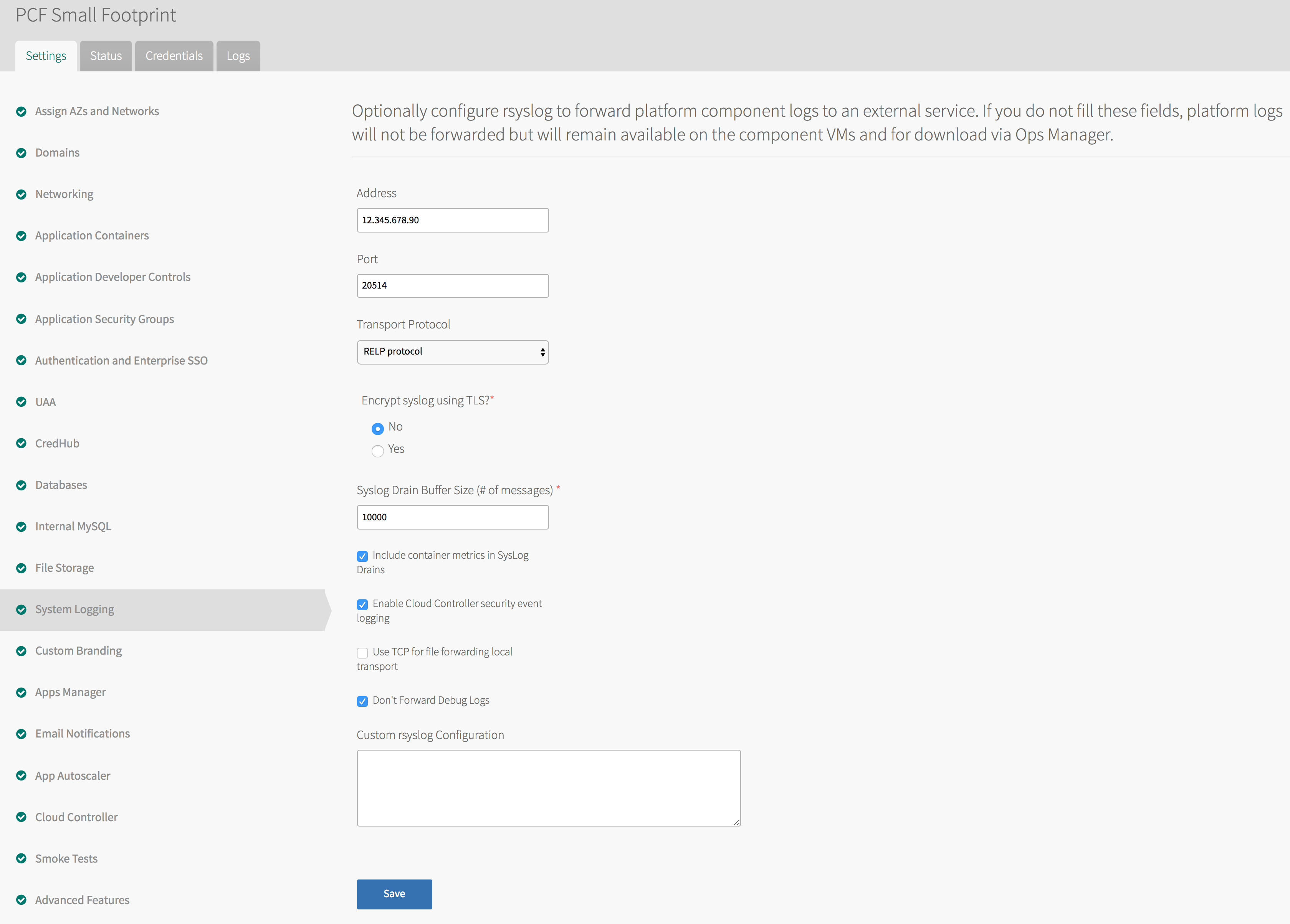The image size is (1290, 924).
Task: Click the check icon next to Application Containers
Action: click(x=21, y=236)
